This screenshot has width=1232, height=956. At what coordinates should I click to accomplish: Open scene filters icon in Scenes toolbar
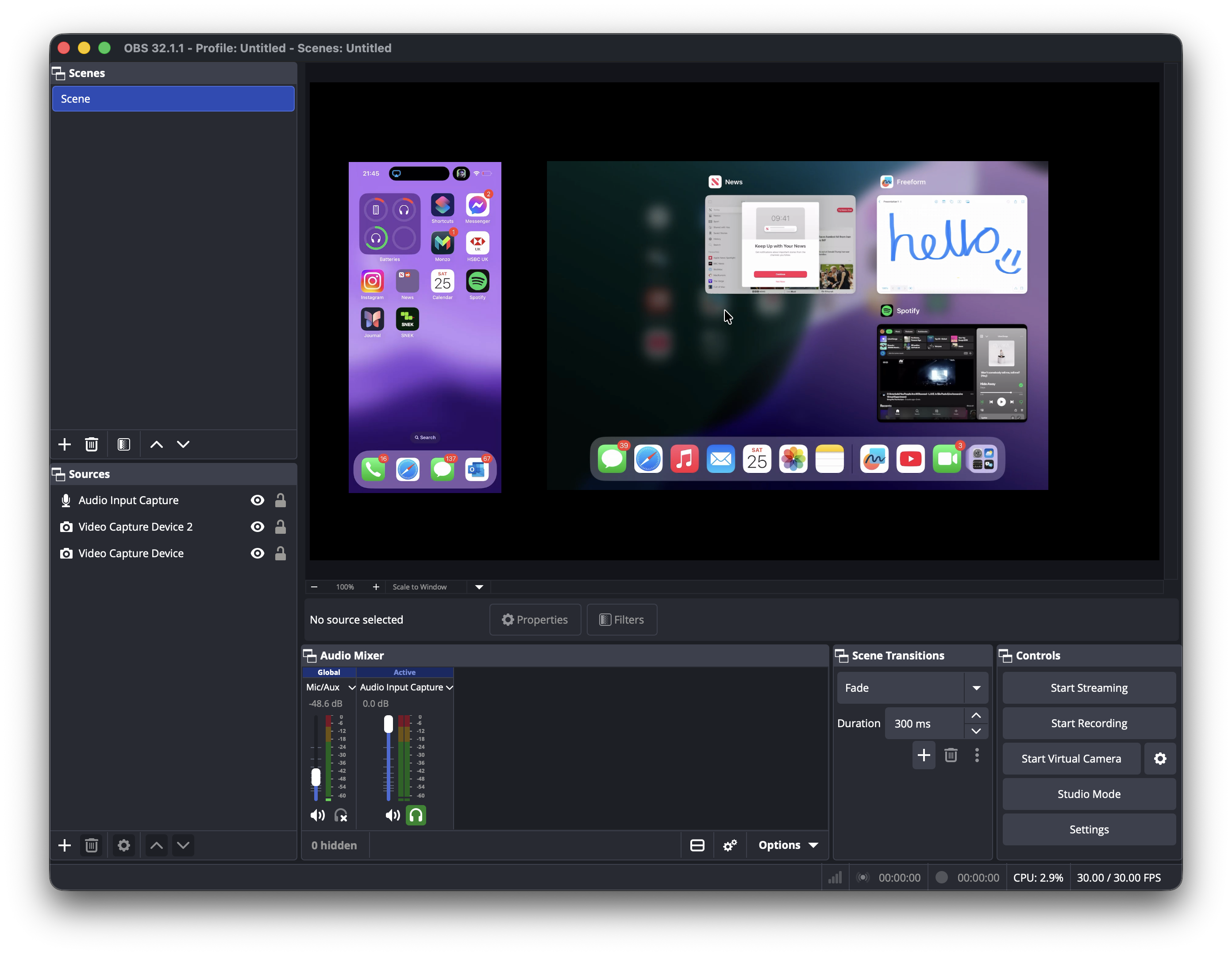click(x=123, y=444)
